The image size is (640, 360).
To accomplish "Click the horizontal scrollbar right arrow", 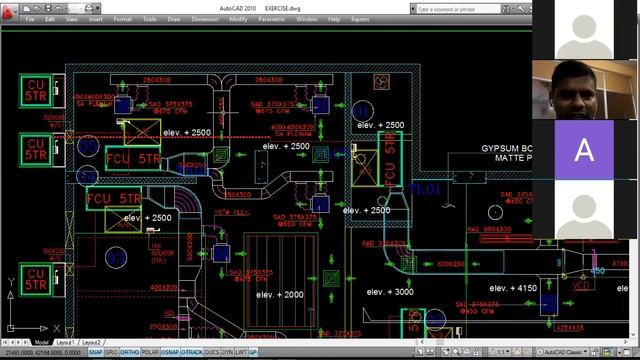I will (626, 342).
